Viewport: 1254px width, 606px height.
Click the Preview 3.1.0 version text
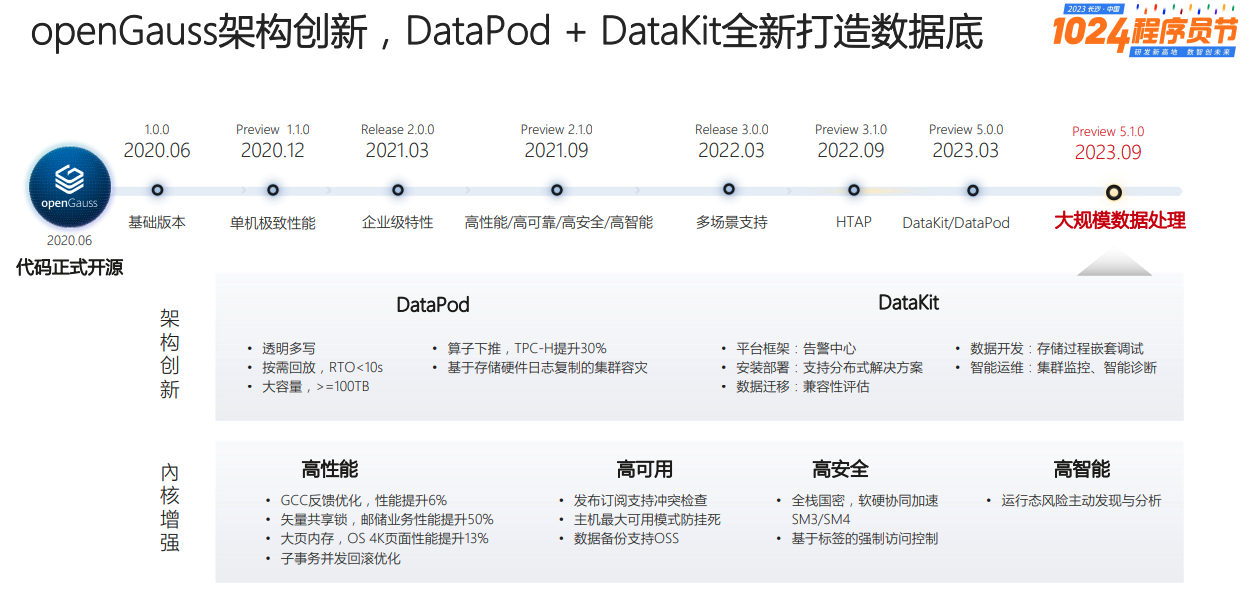[x=851, y=129]
